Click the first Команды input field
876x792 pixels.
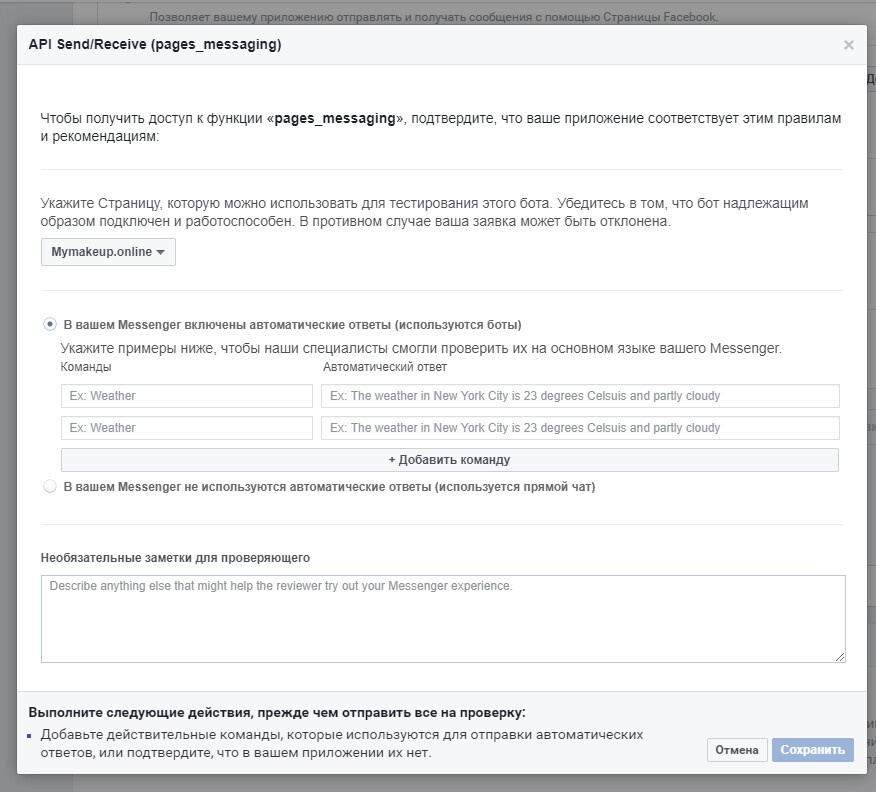point(187,396)
